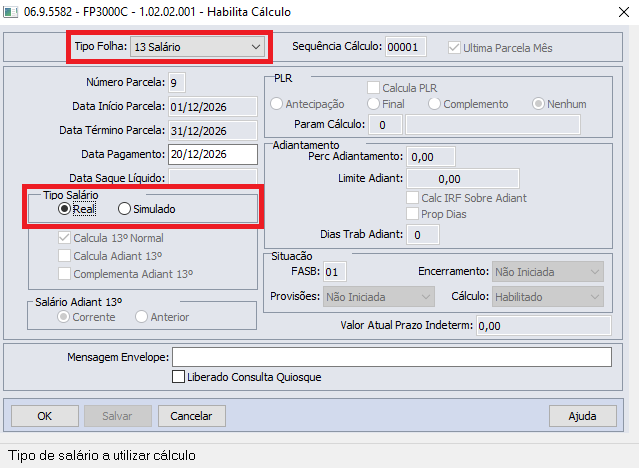Select the Anterior radio button
The width and height of the screenshot is (639, 468).
pos(141,317)
